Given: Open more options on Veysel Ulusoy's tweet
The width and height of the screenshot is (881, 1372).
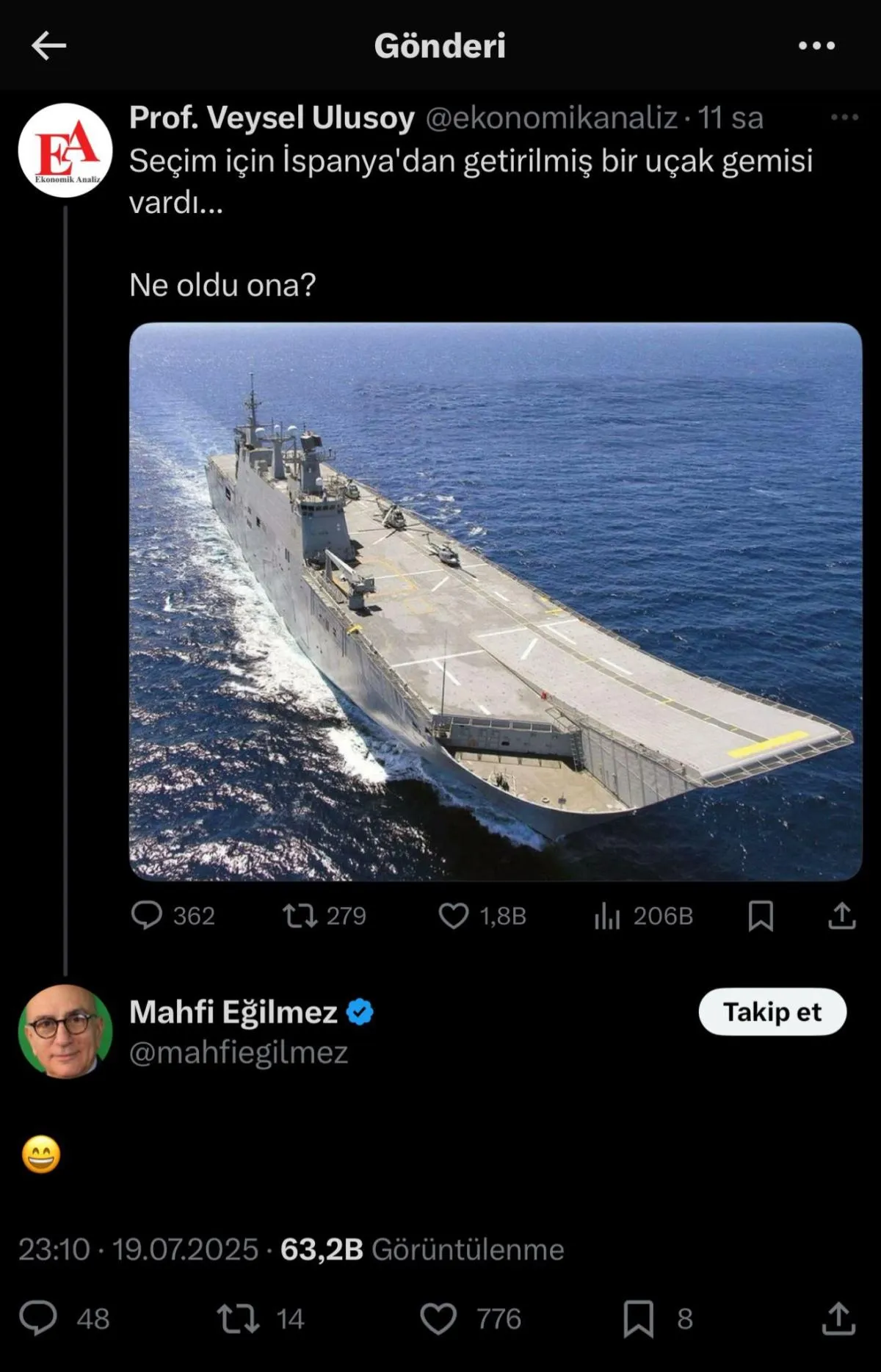Looking at the screenshot, I should [844, 118].
